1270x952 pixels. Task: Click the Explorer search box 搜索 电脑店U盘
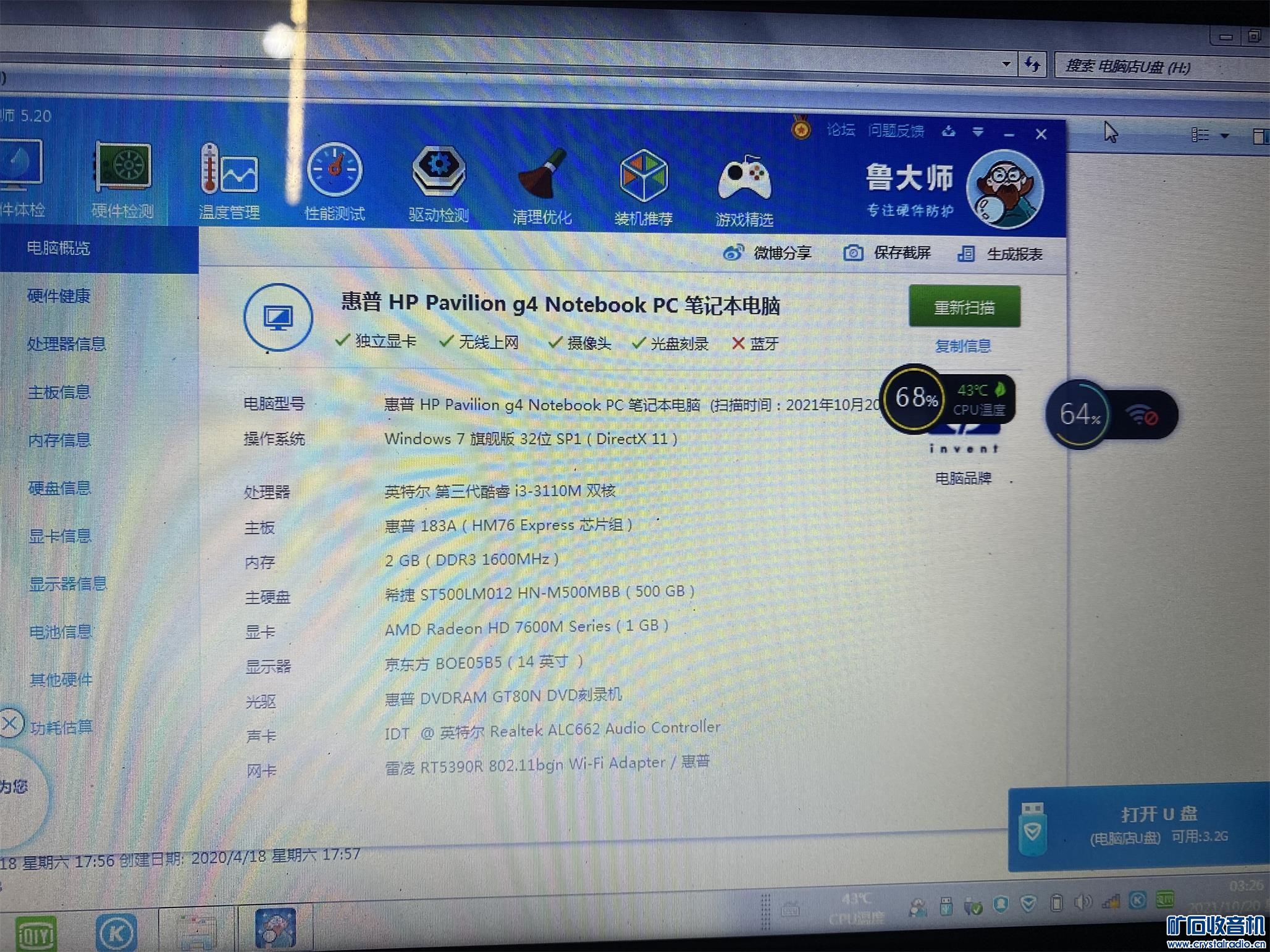click(x=1161, y=67)
